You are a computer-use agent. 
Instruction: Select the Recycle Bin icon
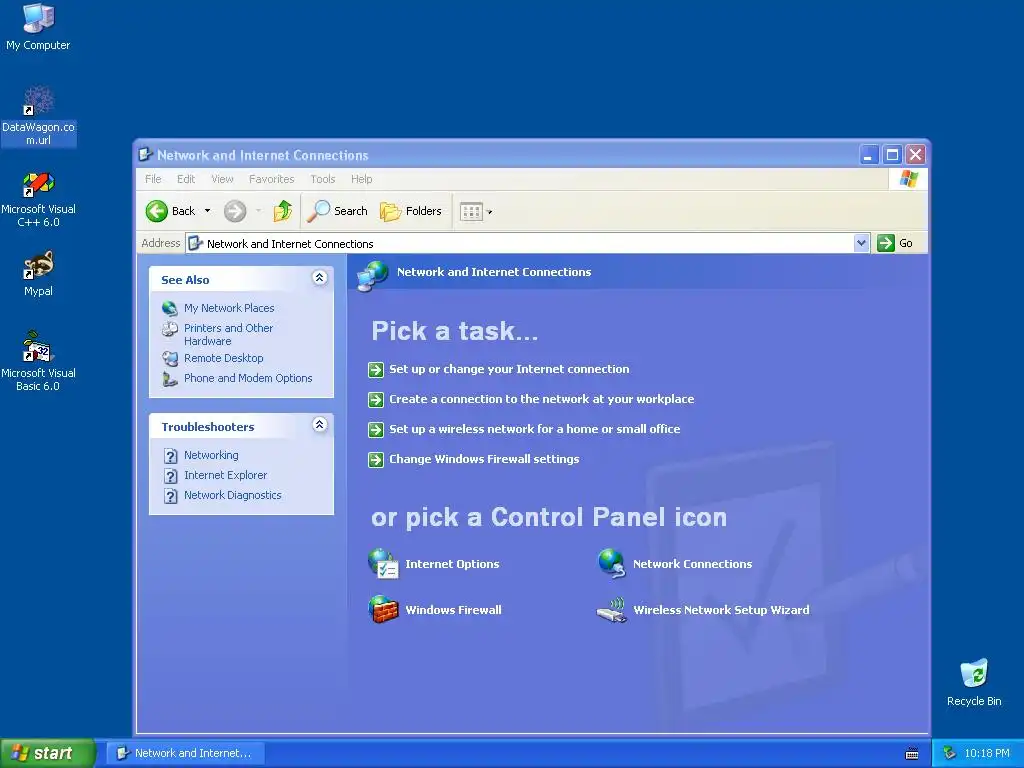[x=974, y=682]
